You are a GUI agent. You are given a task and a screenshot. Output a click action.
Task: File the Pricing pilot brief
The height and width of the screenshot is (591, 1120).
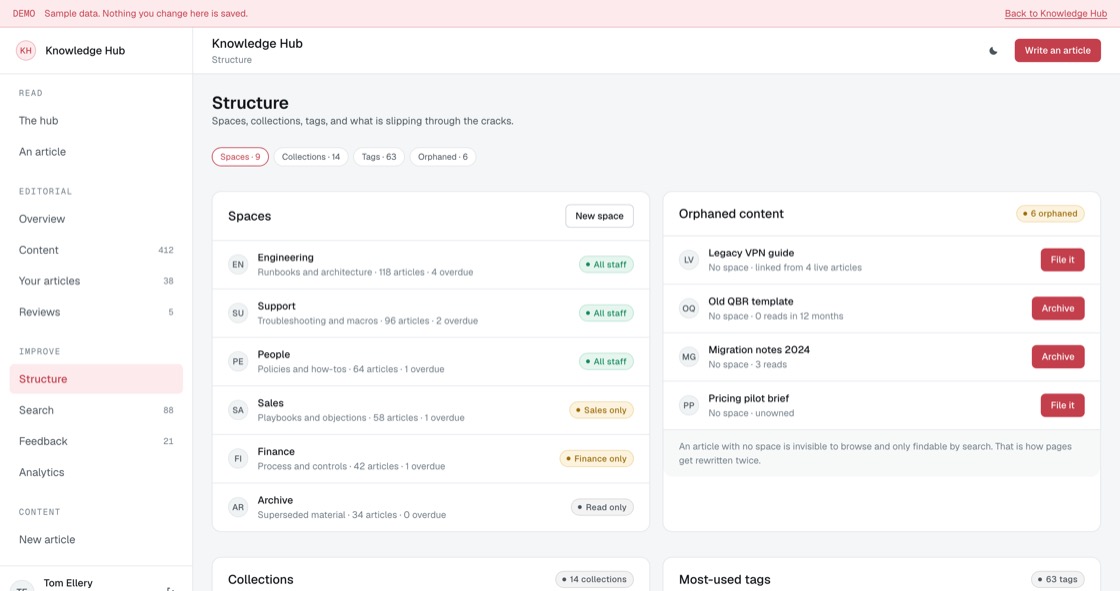(x=1062, y=405)
